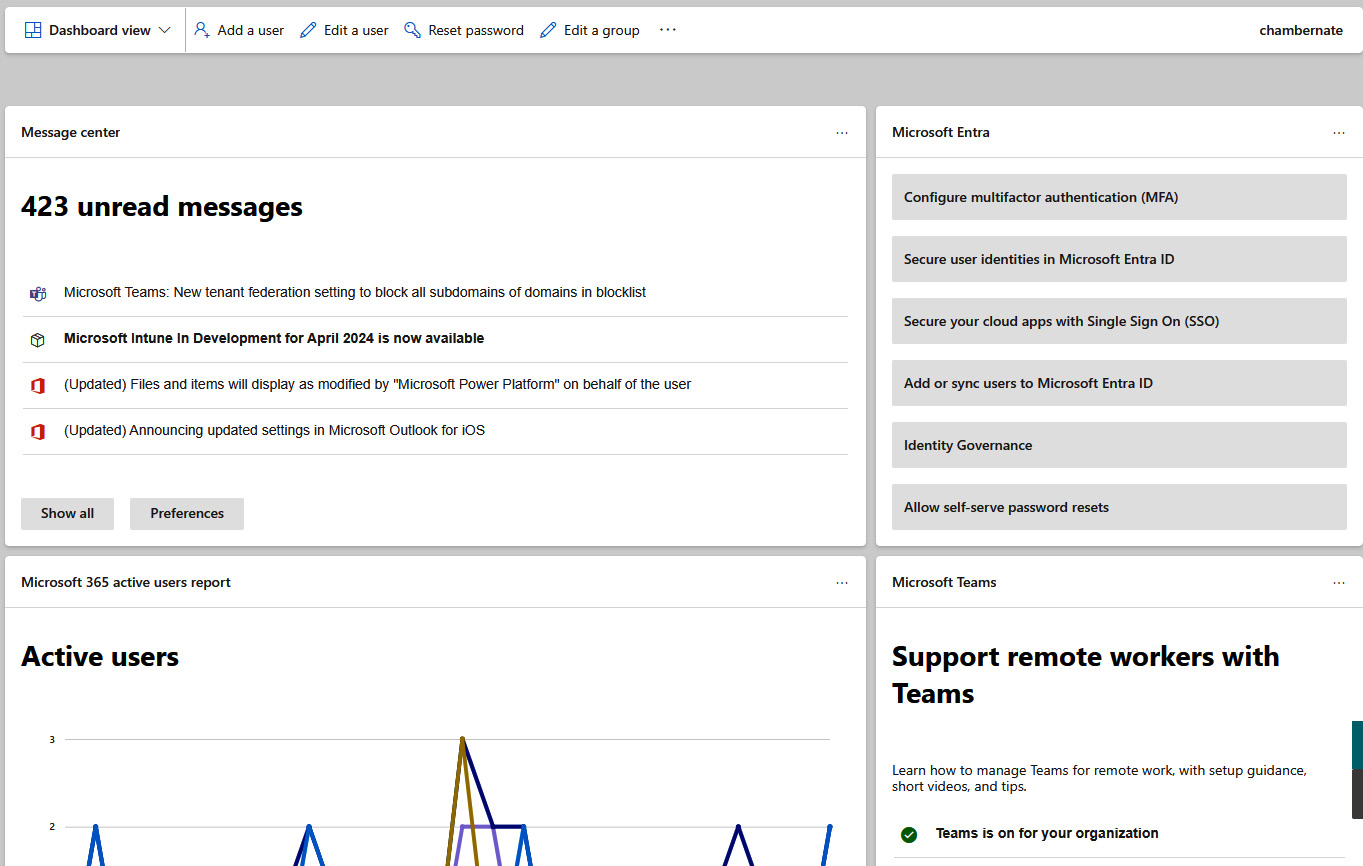Click the Microsoft 365 active users report title
Viewport: 1363px width, 866px height.
tap(126, 582)
